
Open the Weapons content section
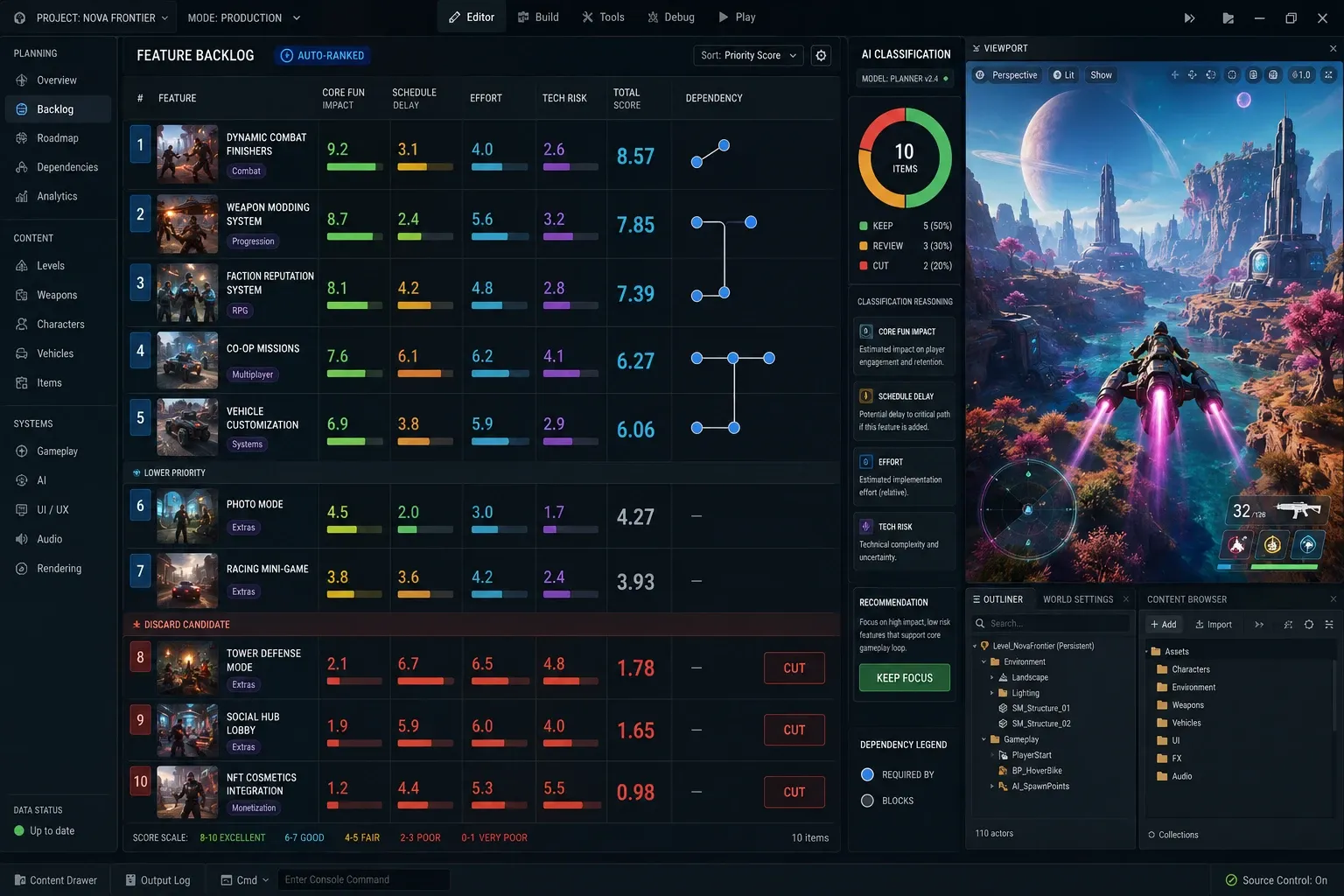point(58,295)
